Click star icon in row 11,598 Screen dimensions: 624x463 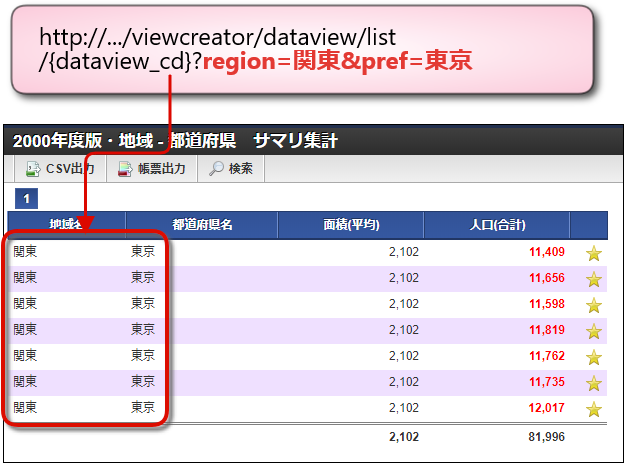point(594,305)
